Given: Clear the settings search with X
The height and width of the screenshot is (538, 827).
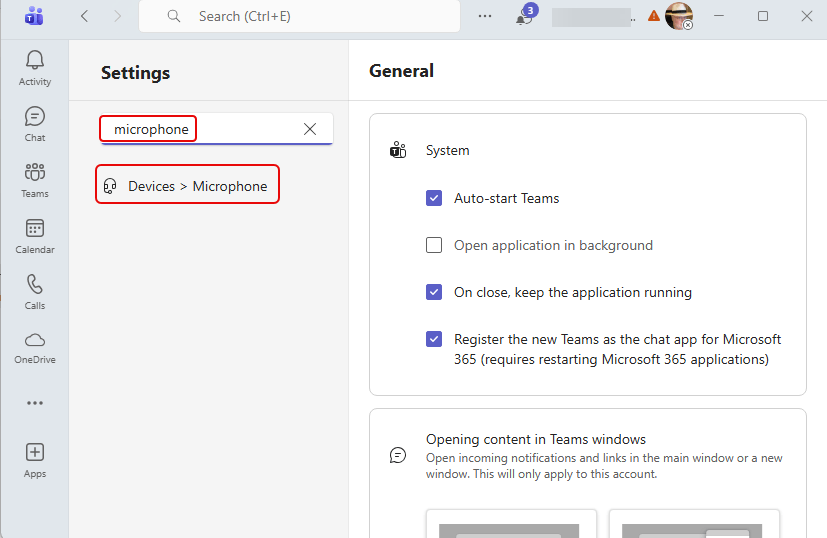Looking at the screenshot, I should tap(310, 129).
